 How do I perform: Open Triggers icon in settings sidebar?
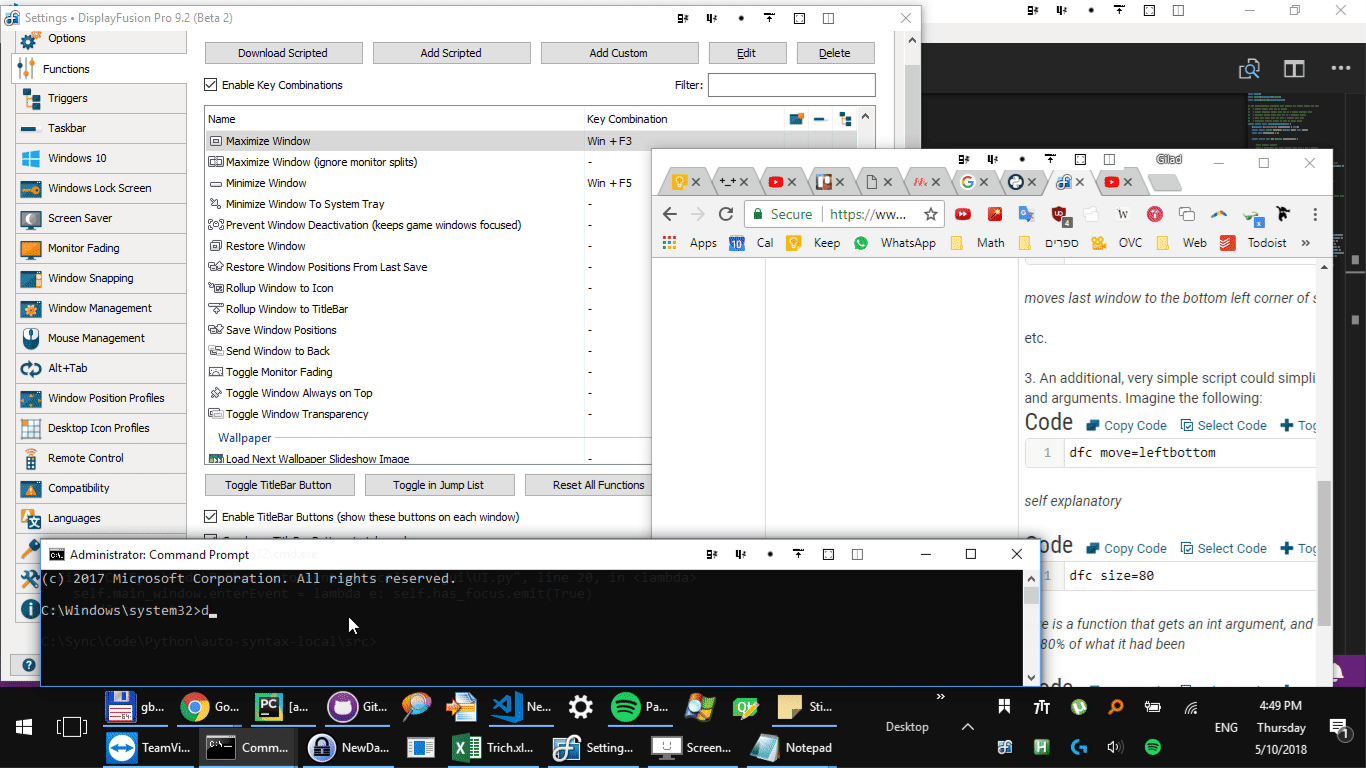point(30,98)
